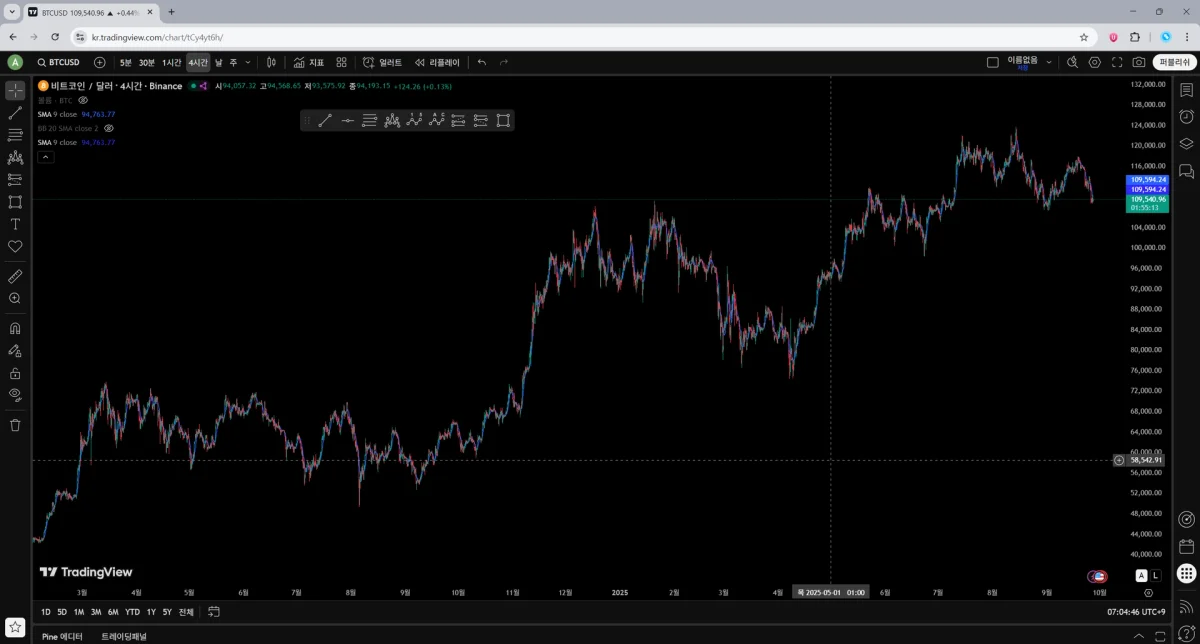The height and width of the screenshot is (644, 1200).
Task: Switch to 30분 timeframe
Action: pos(147,62)
